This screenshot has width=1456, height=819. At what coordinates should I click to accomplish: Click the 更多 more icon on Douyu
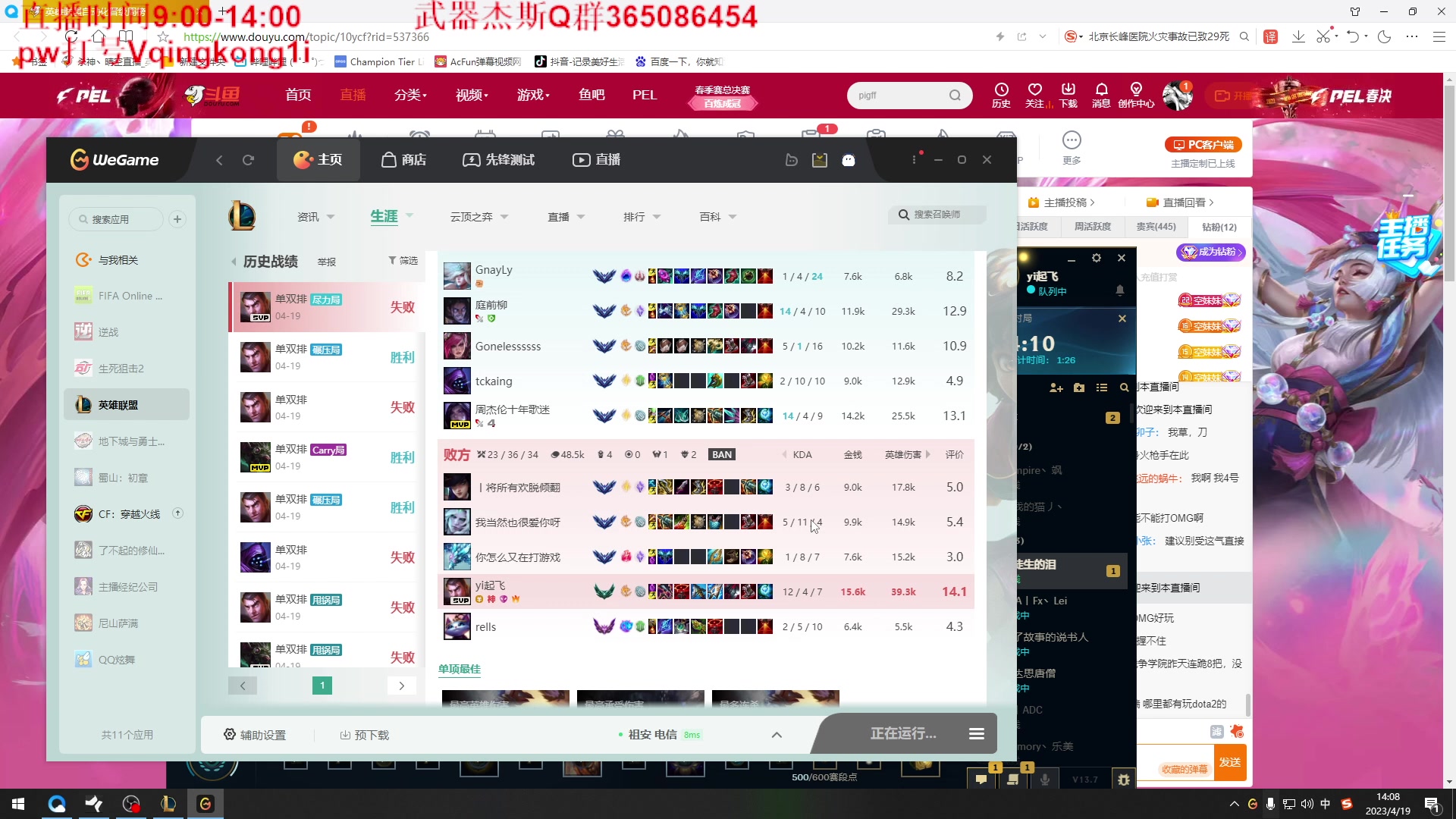pyautogui.click(x=1072, y=147)
